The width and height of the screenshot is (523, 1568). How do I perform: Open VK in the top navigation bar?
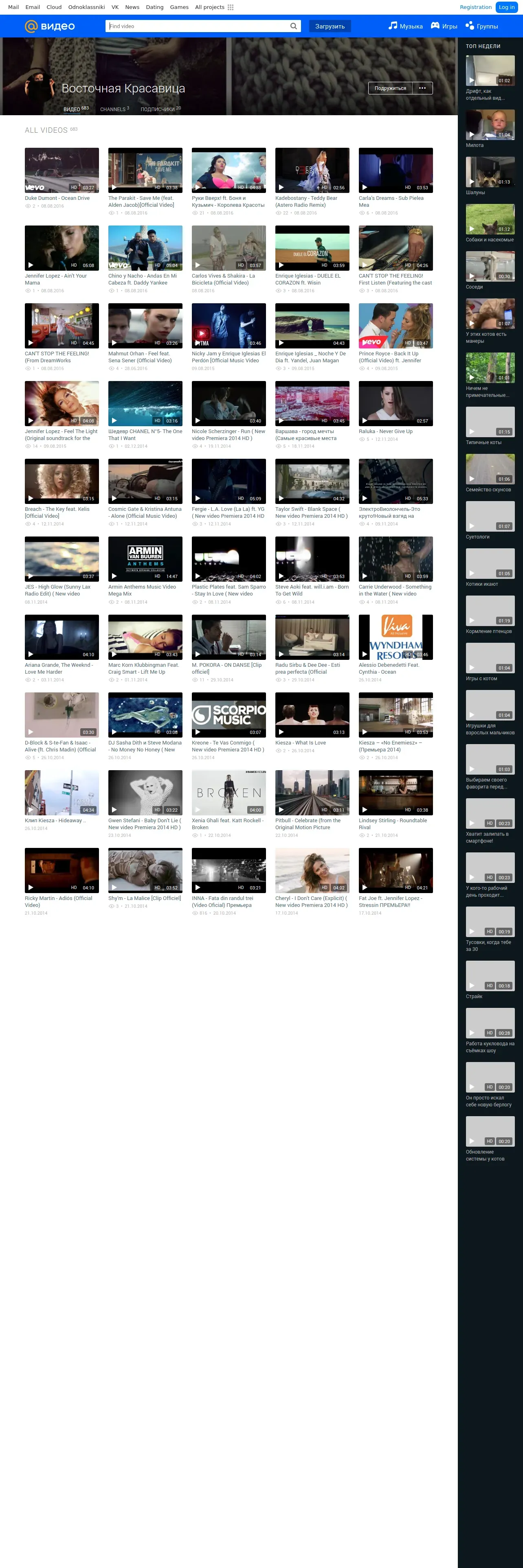coord(115,7)
